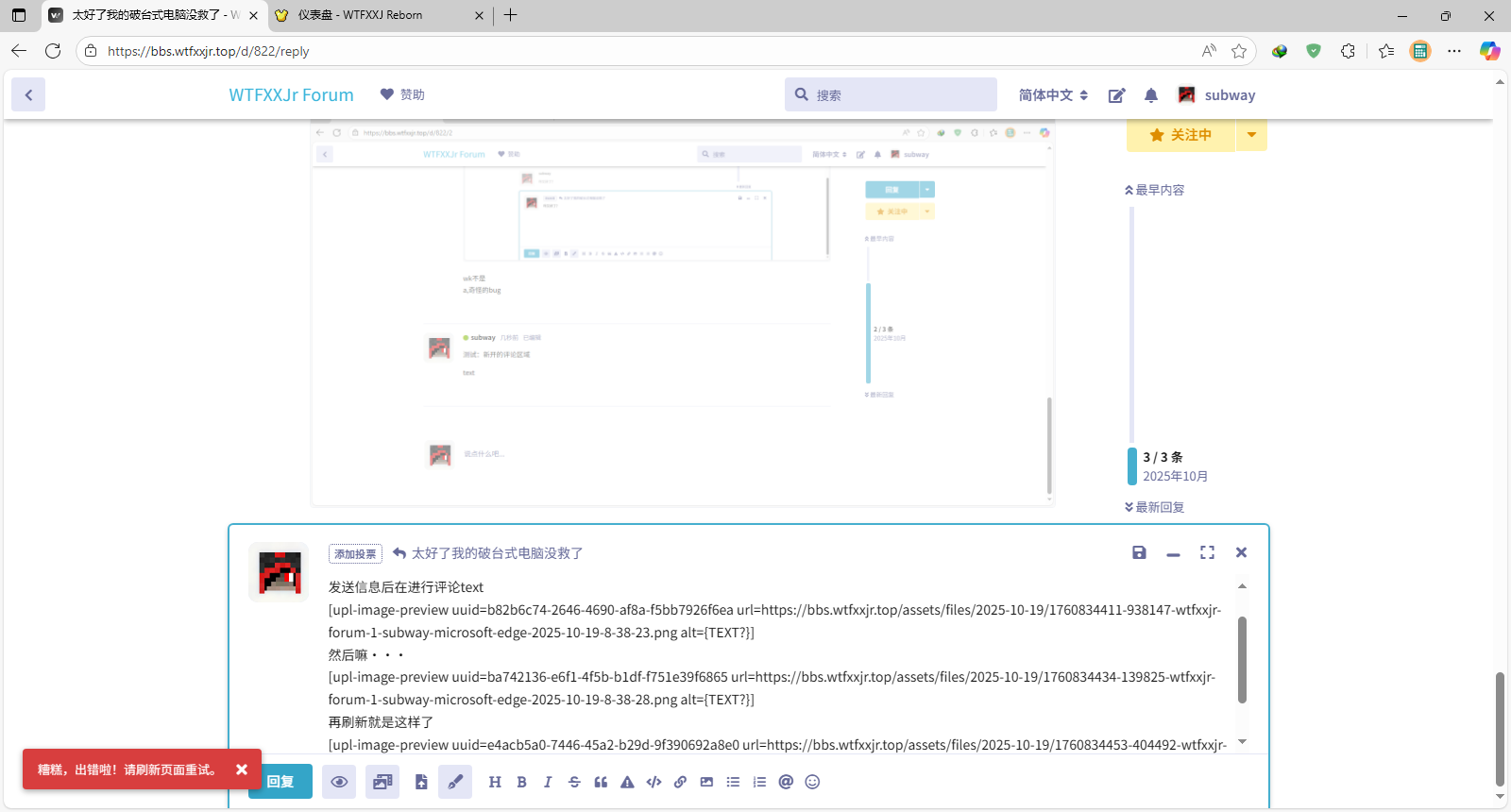Click the 3 / 3 条 scrubber handle
Screen dimensions: 1511x812
pyautogui.click(x=1163, y=465)
